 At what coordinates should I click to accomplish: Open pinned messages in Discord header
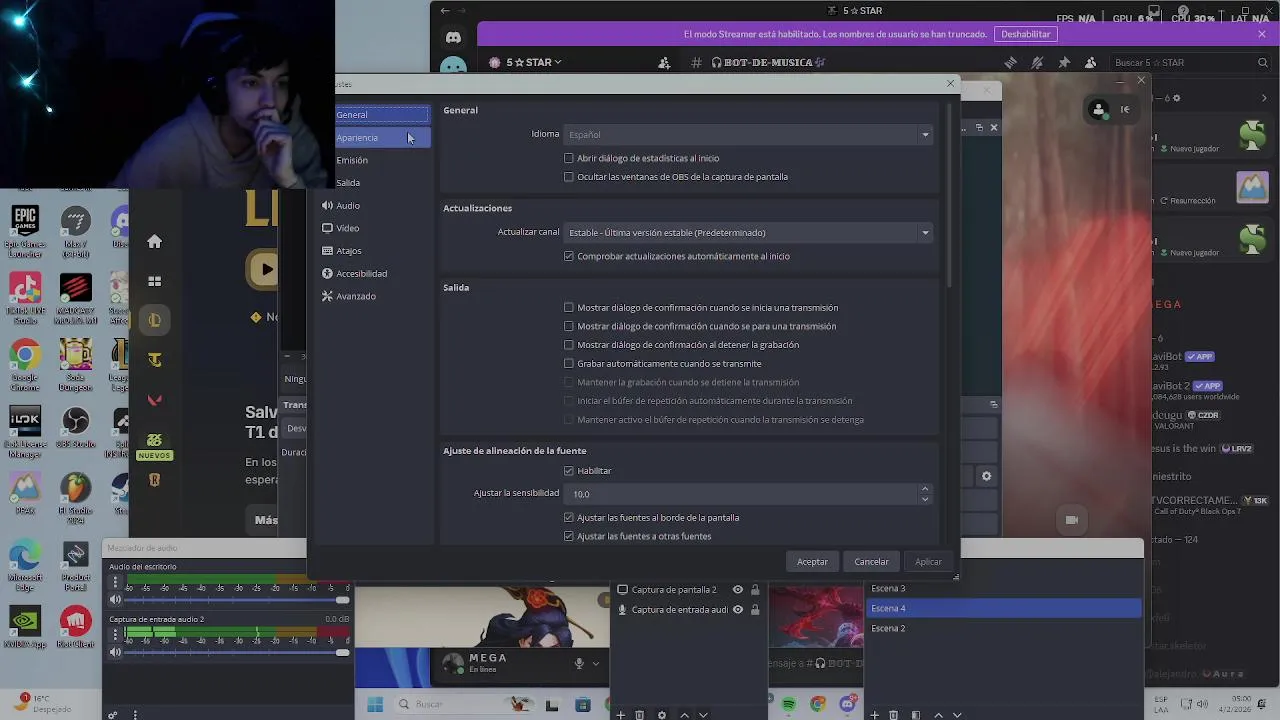(1064, 62)
